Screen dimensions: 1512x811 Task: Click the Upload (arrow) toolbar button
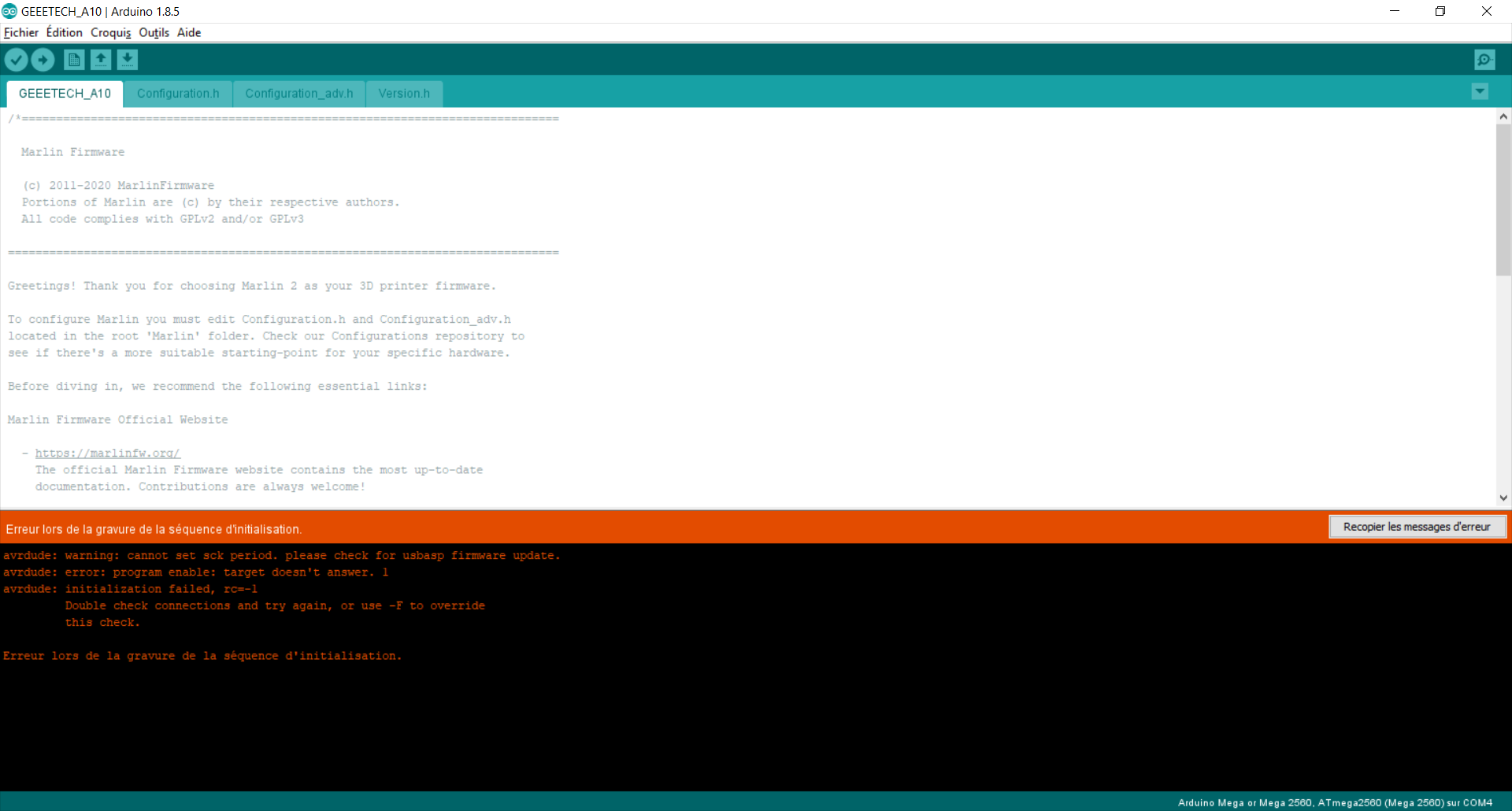pyautogui.click(x=43, y=60)
